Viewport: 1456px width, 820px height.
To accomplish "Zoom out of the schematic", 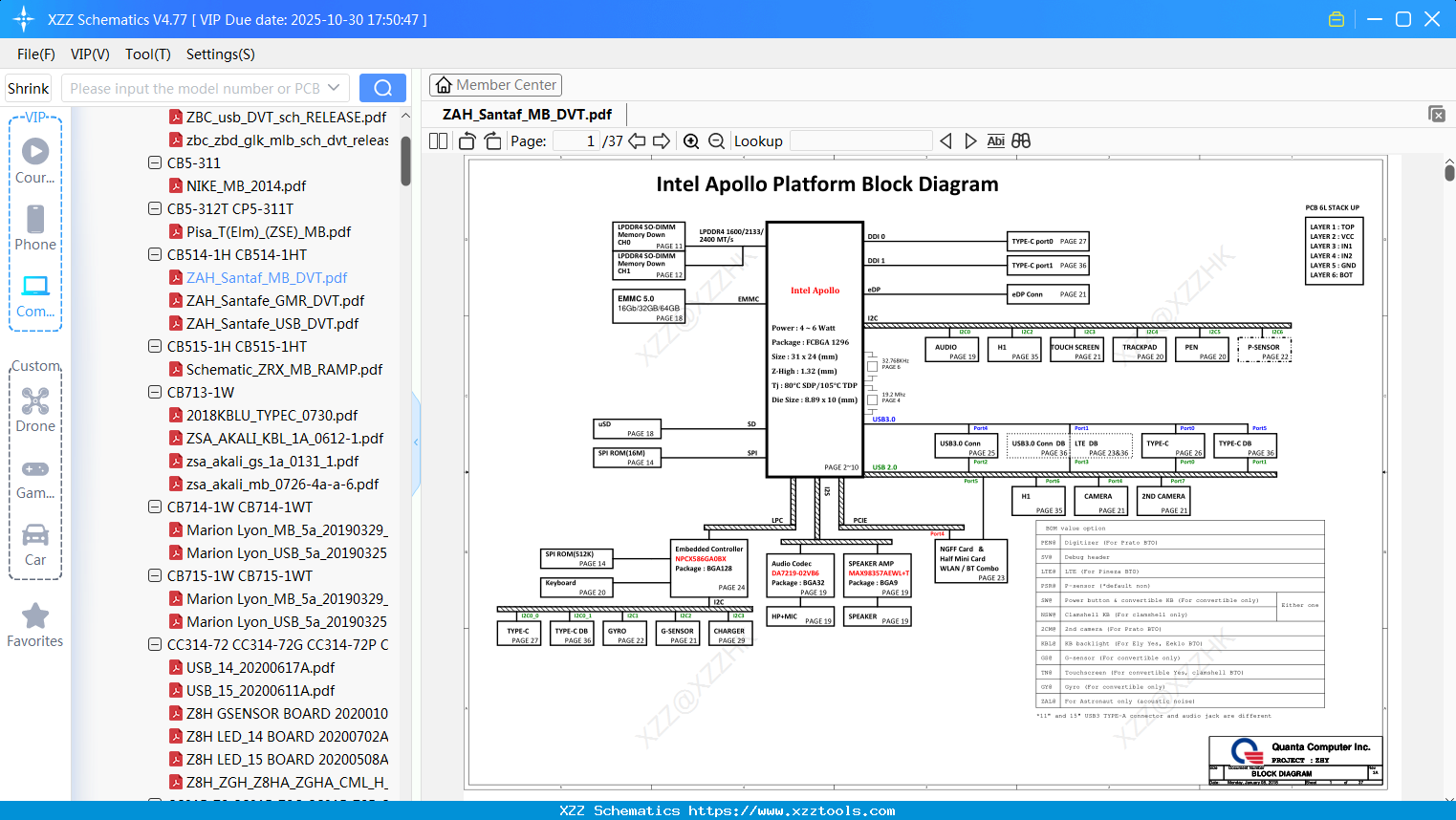I will point(716,141).
